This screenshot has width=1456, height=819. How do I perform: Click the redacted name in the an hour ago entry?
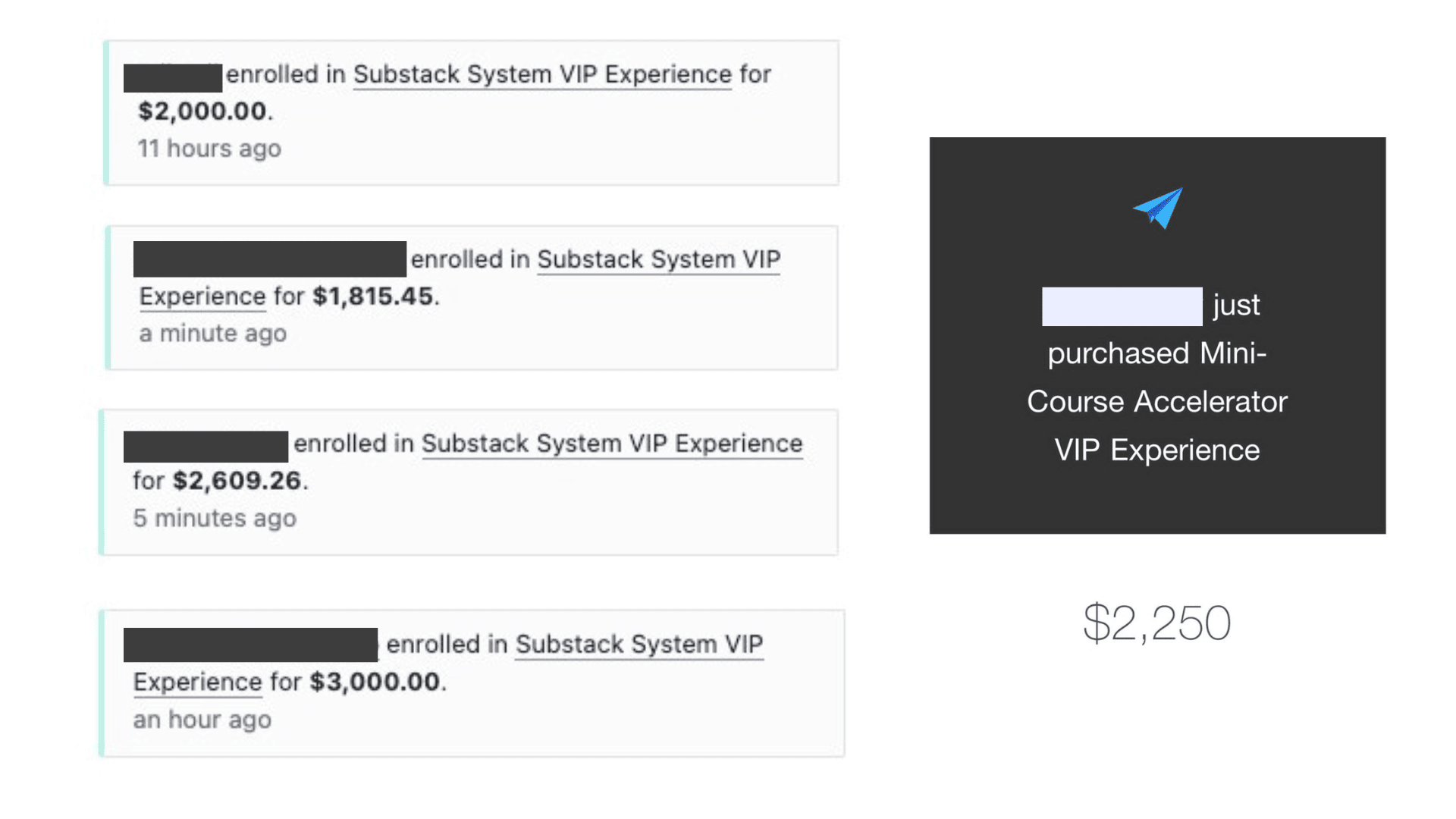tap(250, 645)
